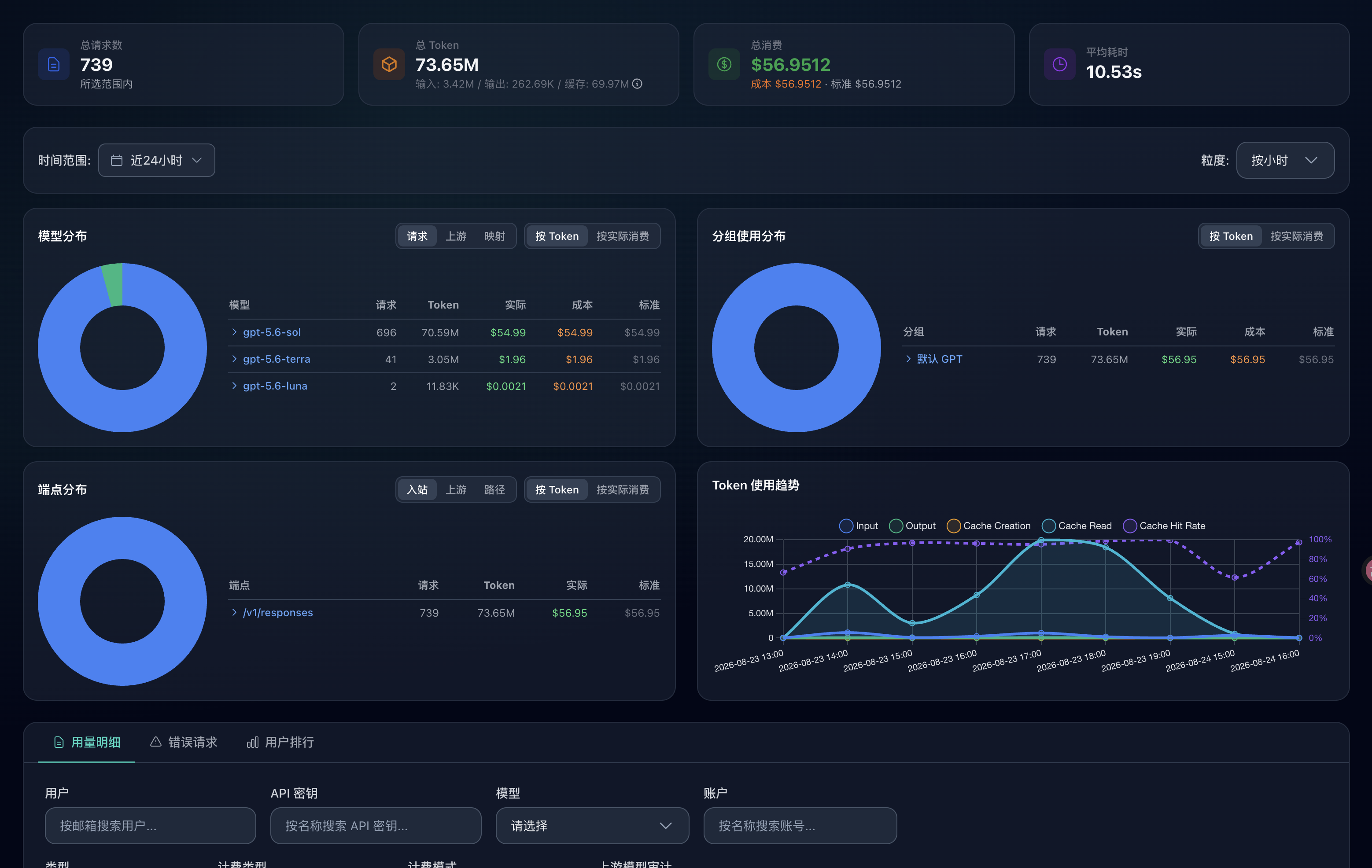Expand the 默认 GPT group row
This screenshot has height=868, width=1372.
[908, 359]
